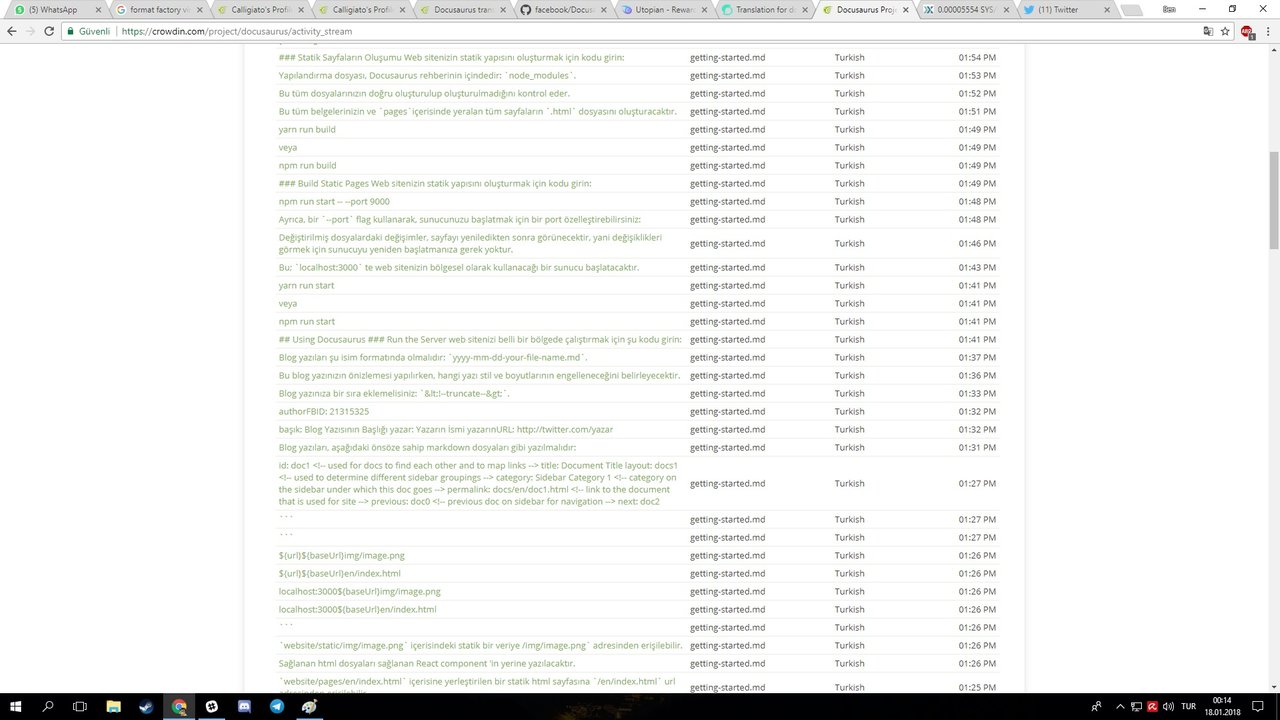Go back to the previous page in Chrome
The width and height of the screenshot is (1280, 720).
(x=12, y=31)
